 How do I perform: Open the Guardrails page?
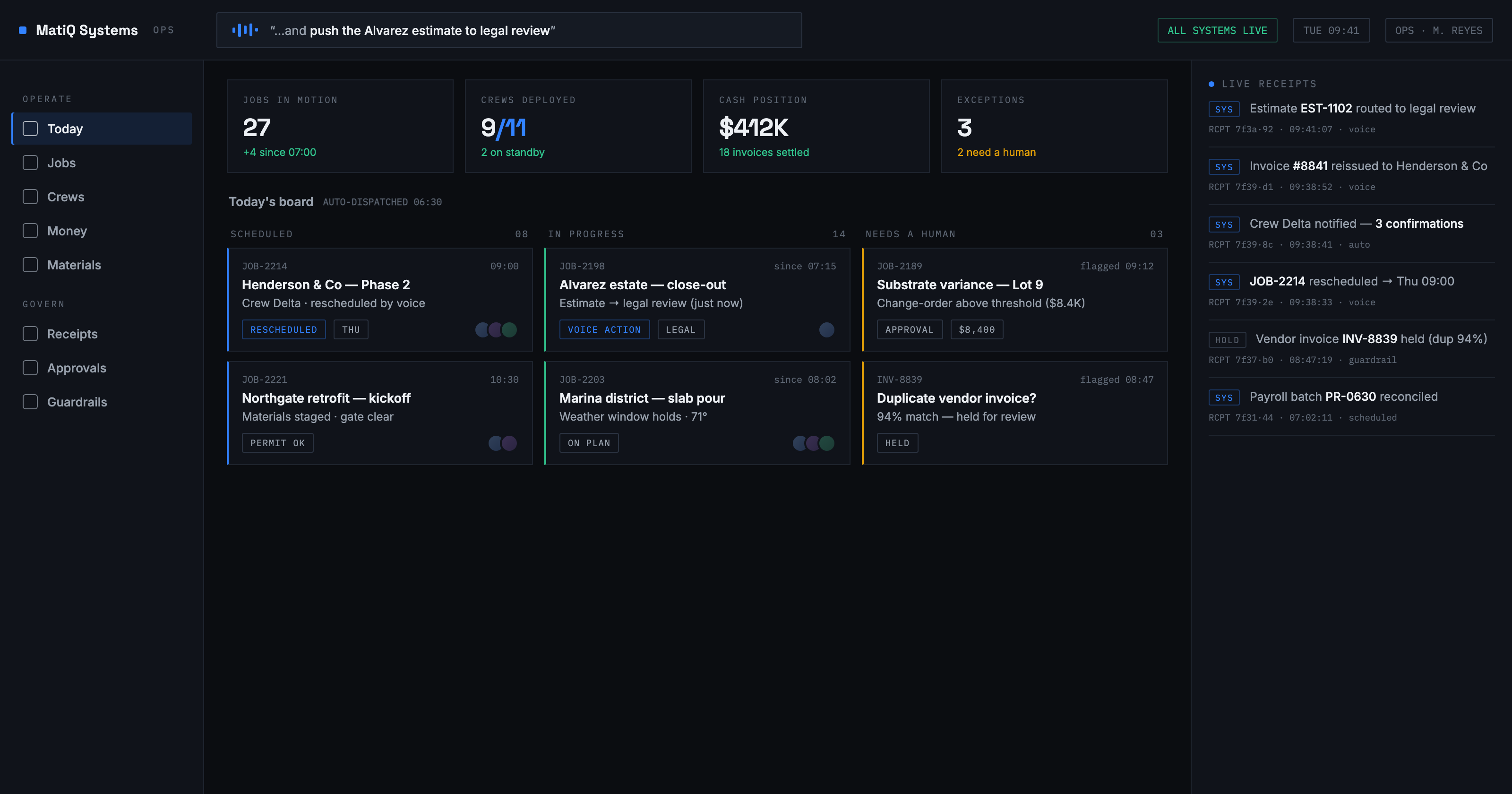102,402
